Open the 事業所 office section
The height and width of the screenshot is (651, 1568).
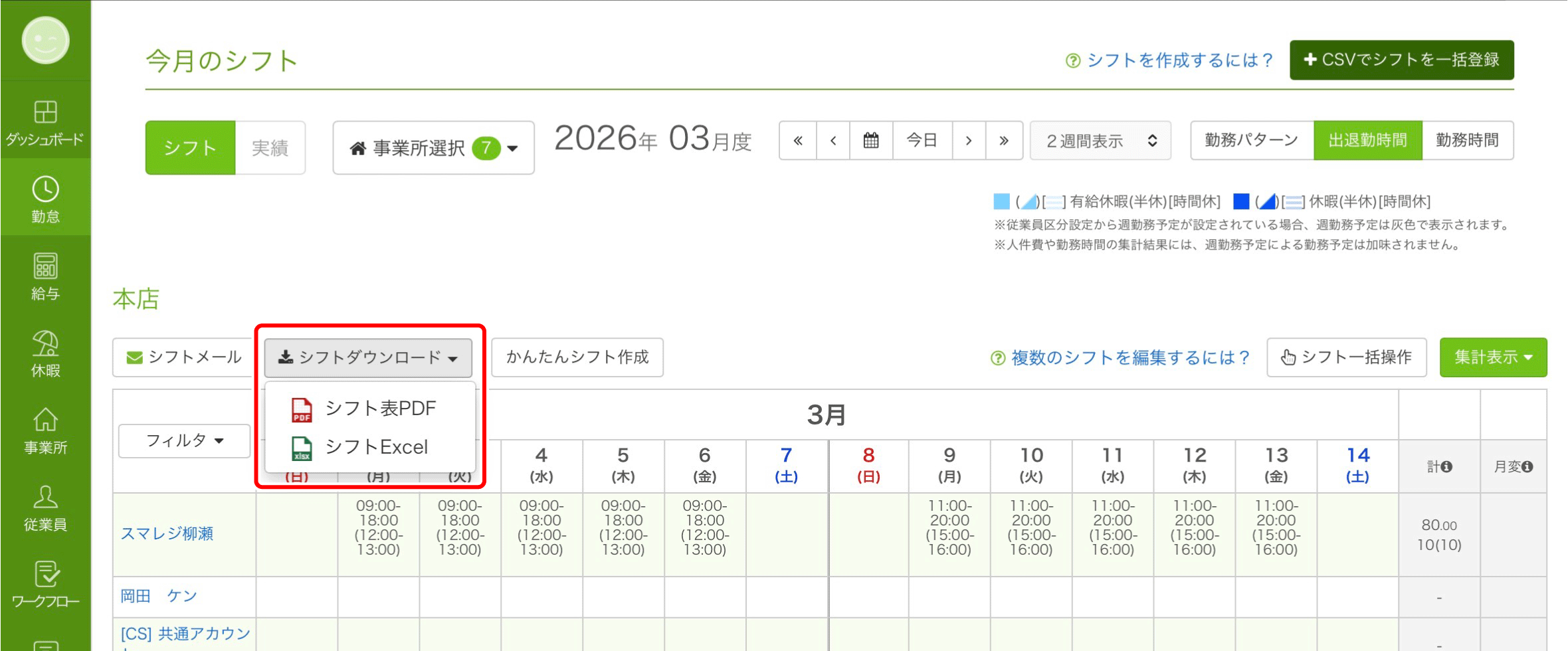coord(45,430)
